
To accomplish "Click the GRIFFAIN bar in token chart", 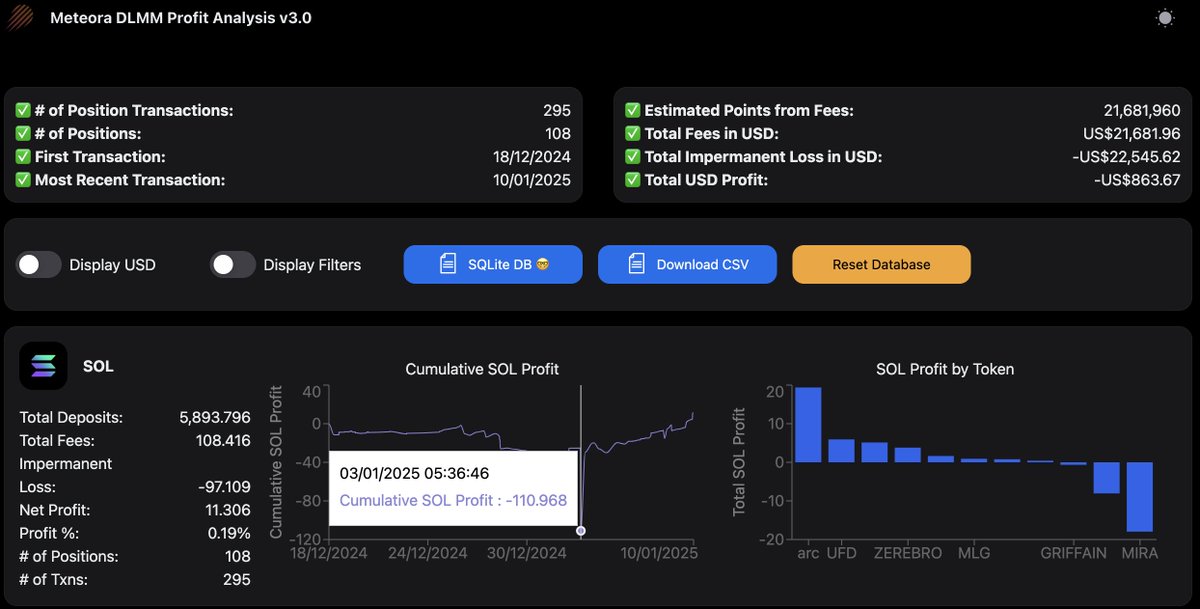I will point(1073,463).
